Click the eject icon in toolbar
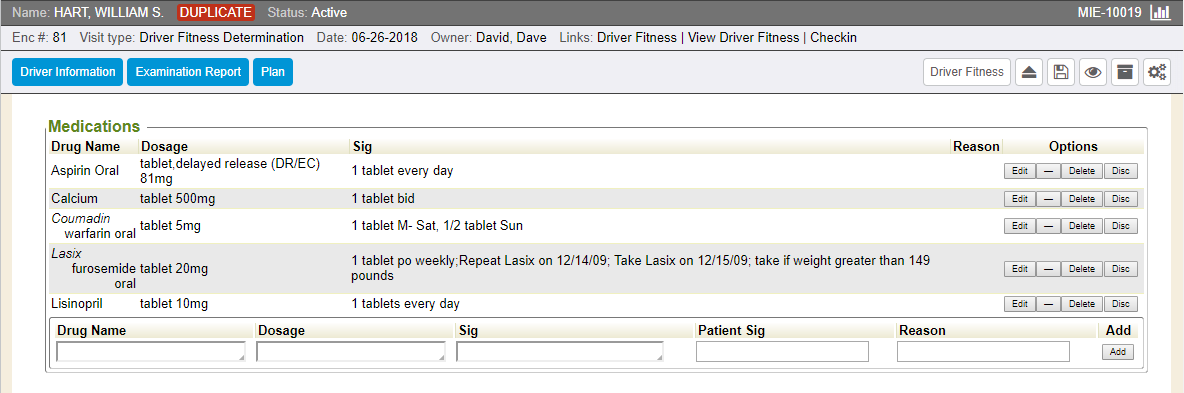1184x393 pixels. (1028, 72)
